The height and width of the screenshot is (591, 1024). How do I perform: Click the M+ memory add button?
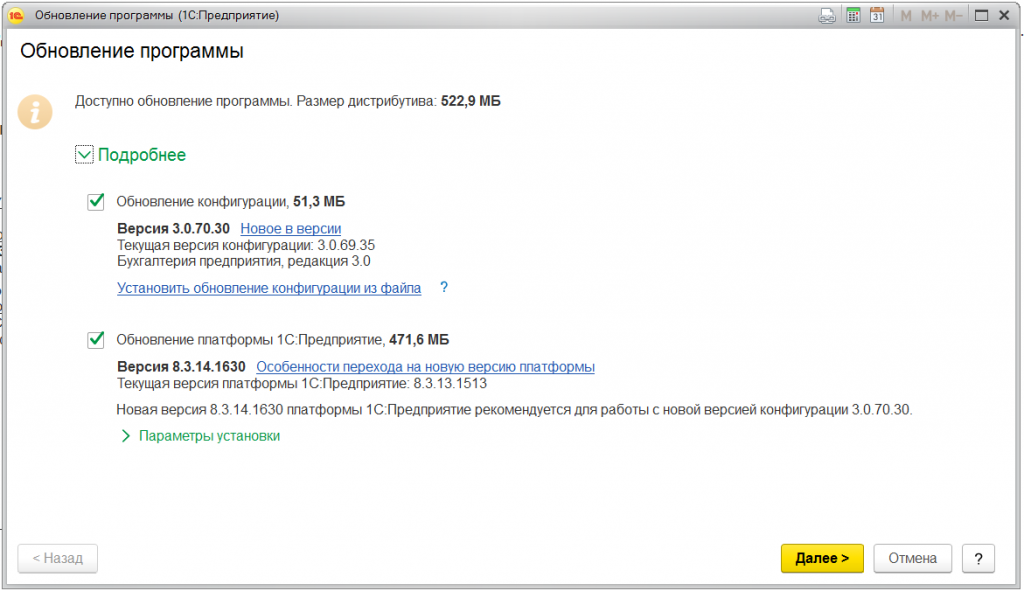(929, 16)
